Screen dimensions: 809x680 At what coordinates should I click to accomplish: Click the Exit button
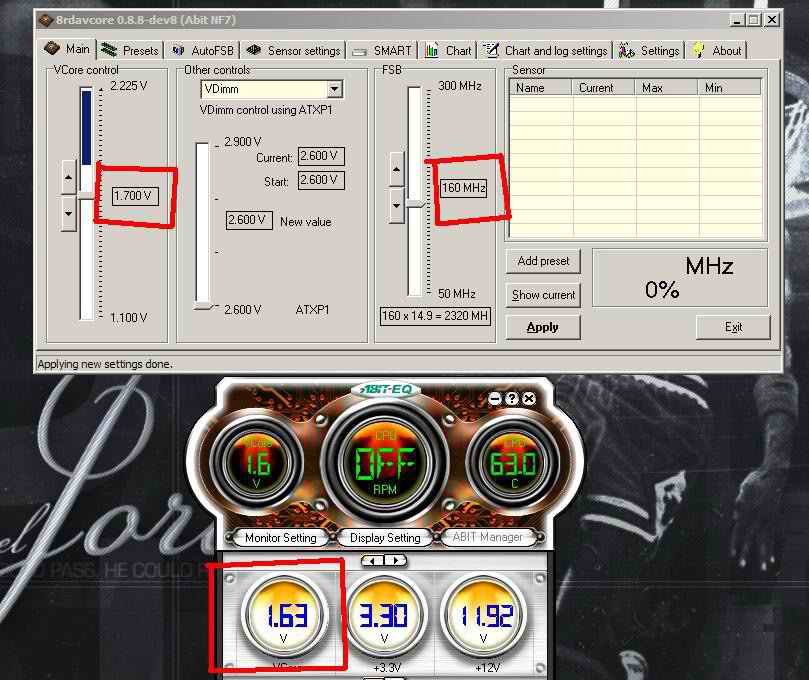tap(733, 327)
